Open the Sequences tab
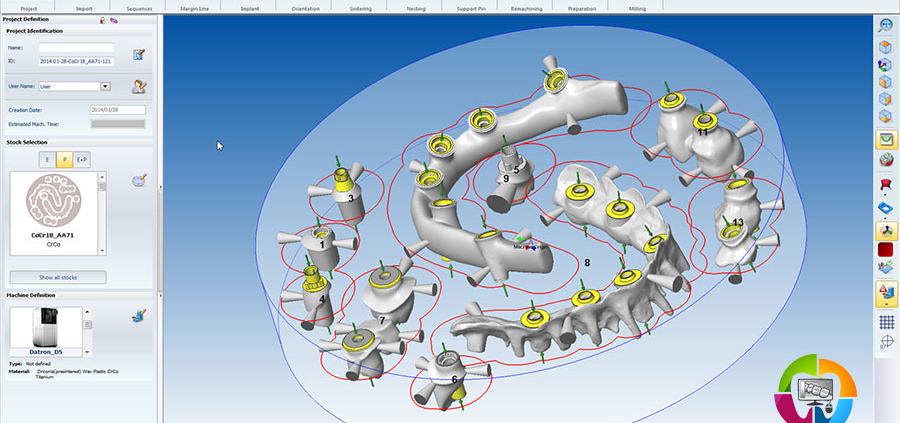The height and width of the screenshot is (423, 900). pyautogui.click(x=138, y=7)
